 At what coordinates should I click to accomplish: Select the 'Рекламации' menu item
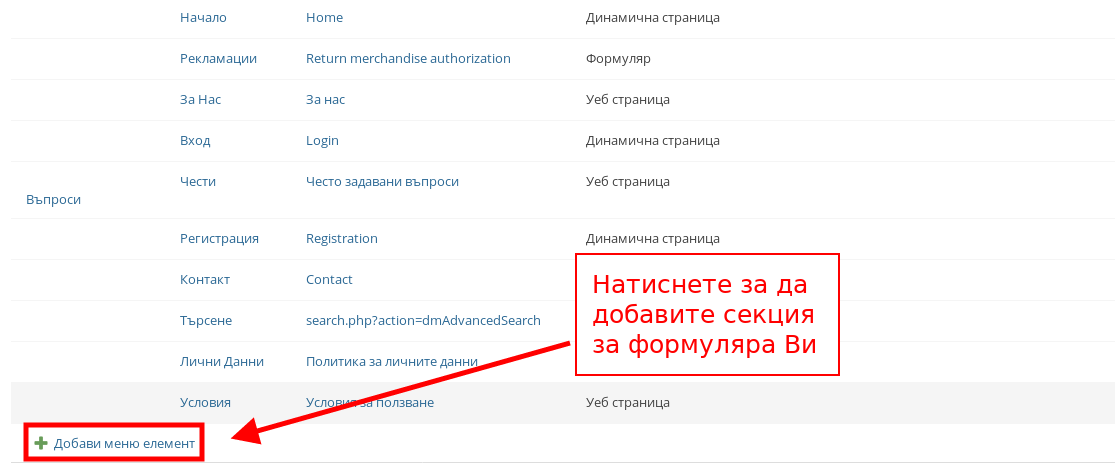click(218, 59)
